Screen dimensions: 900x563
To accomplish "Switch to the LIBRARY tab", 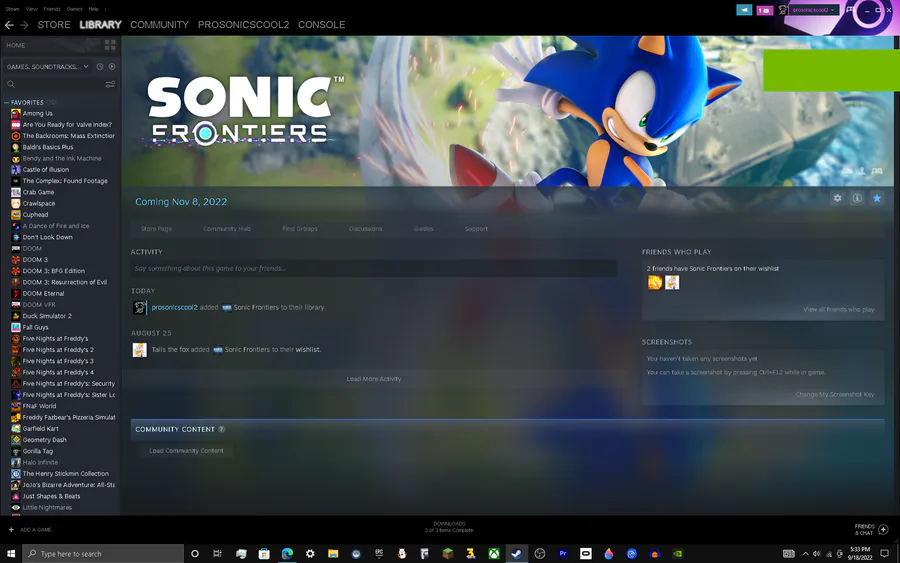I will tap(100, 25).
